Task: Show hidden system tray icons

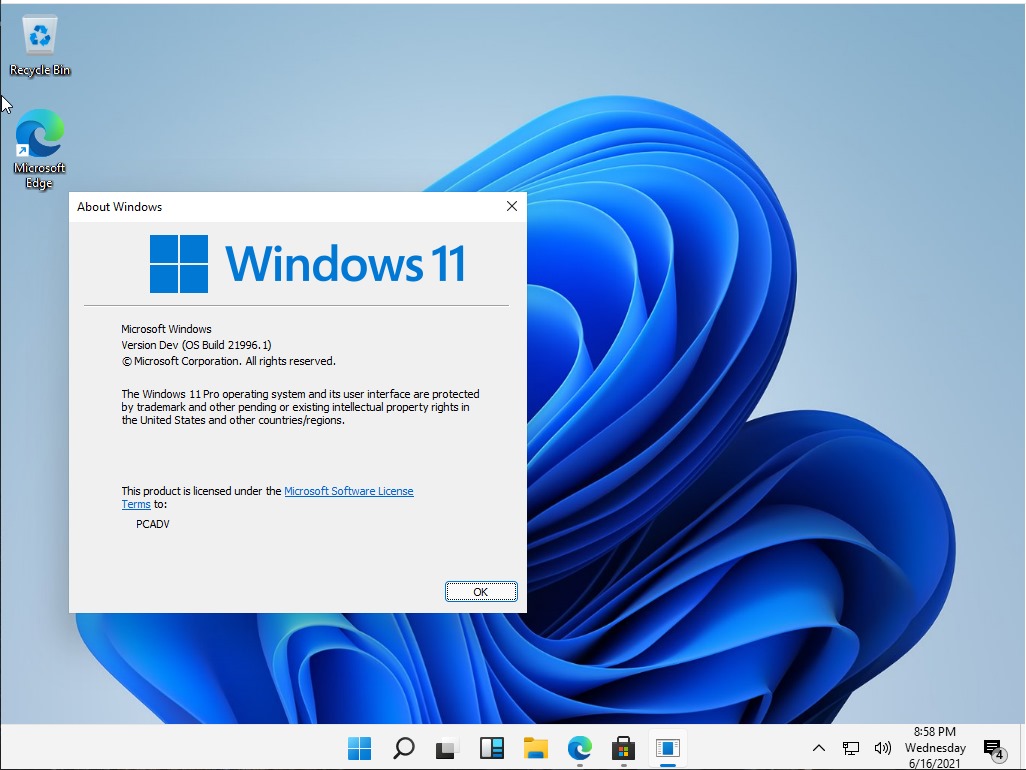Action: pos(818,747)
